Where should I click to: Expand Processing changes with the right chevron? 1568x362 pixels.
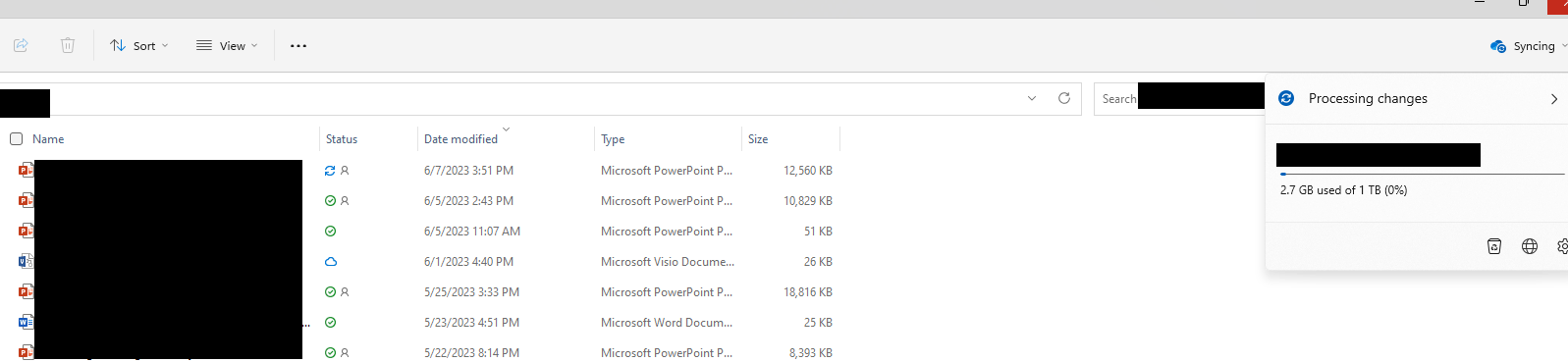[x=1553, y=99]
